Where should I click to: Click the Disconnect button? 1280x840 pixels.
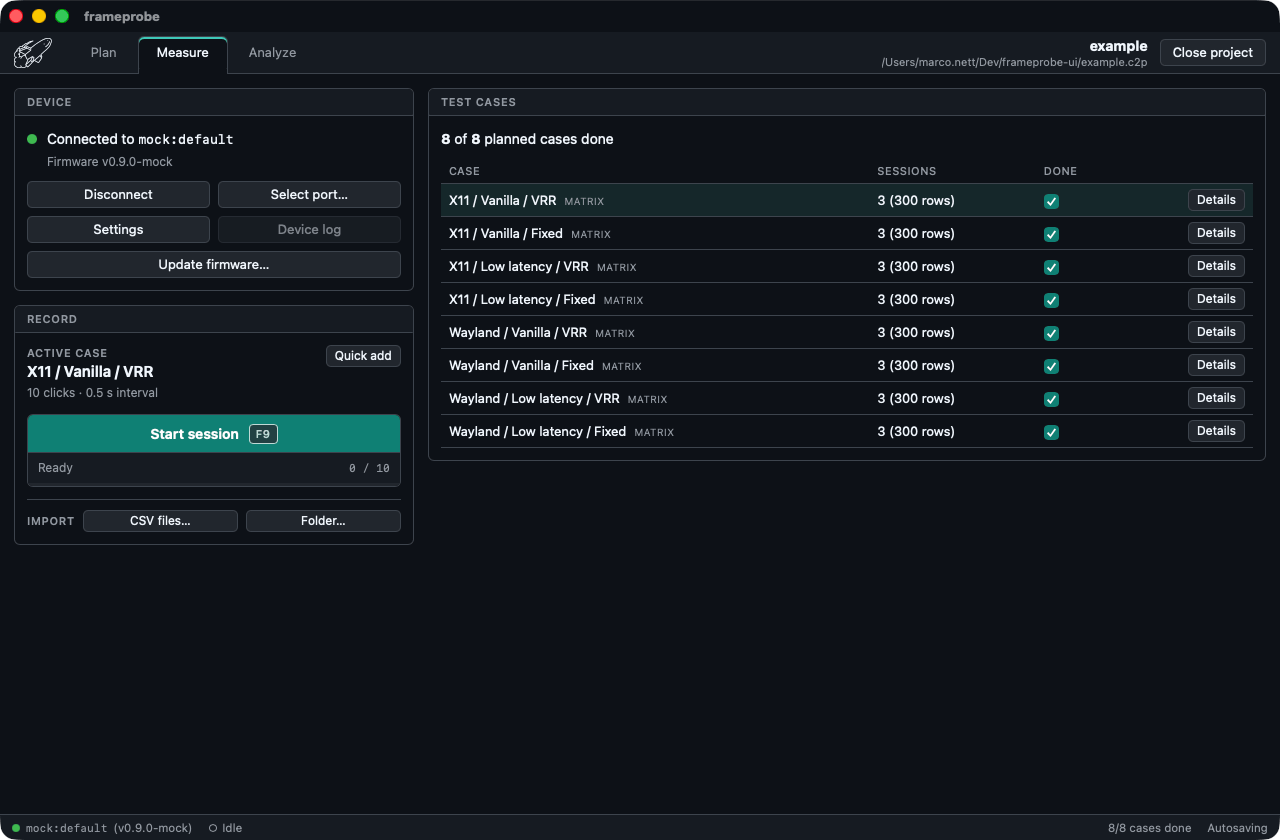pyautogui.click(x=118, y=194)
